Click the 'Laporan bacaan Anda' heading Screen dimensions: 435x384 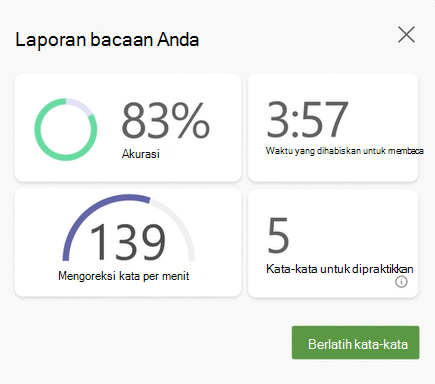pos(107,40)
